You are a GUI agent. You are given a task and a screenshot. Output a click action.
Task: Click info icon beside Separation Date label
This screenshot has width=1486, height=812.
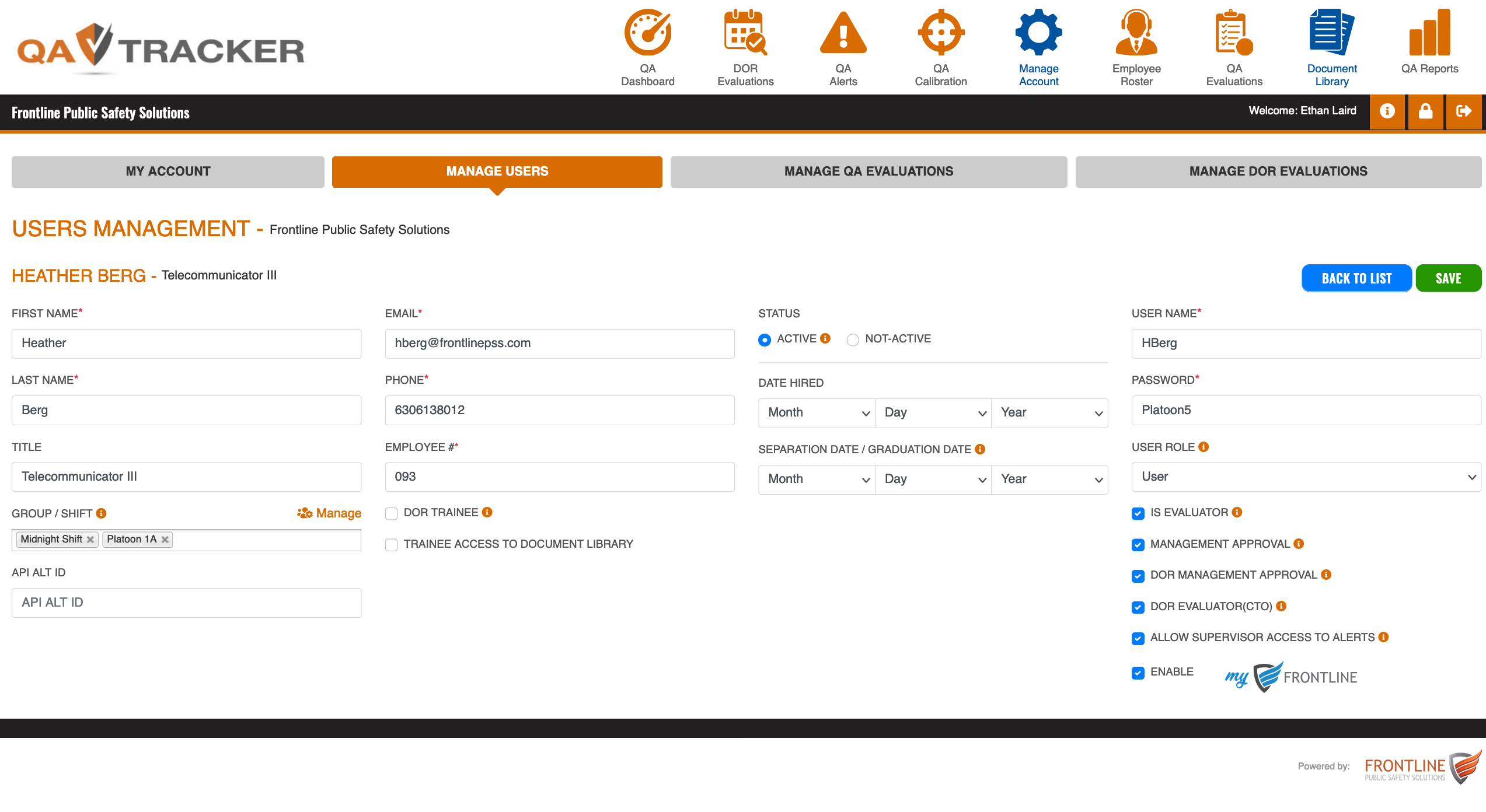pos(980,449)
